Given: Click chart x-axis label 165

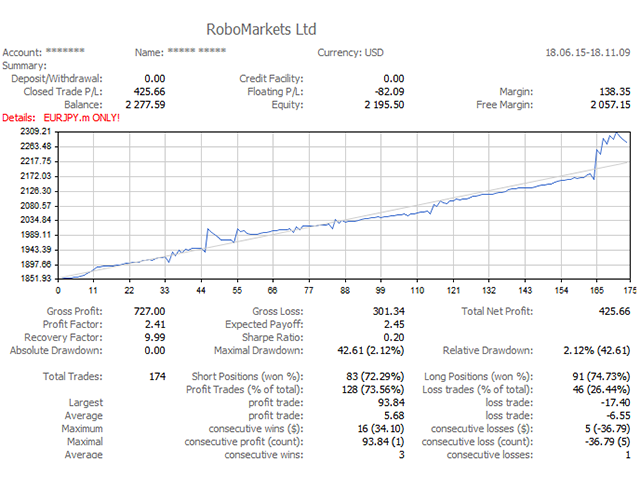Looking at the screenshot, I should [597, 290].
